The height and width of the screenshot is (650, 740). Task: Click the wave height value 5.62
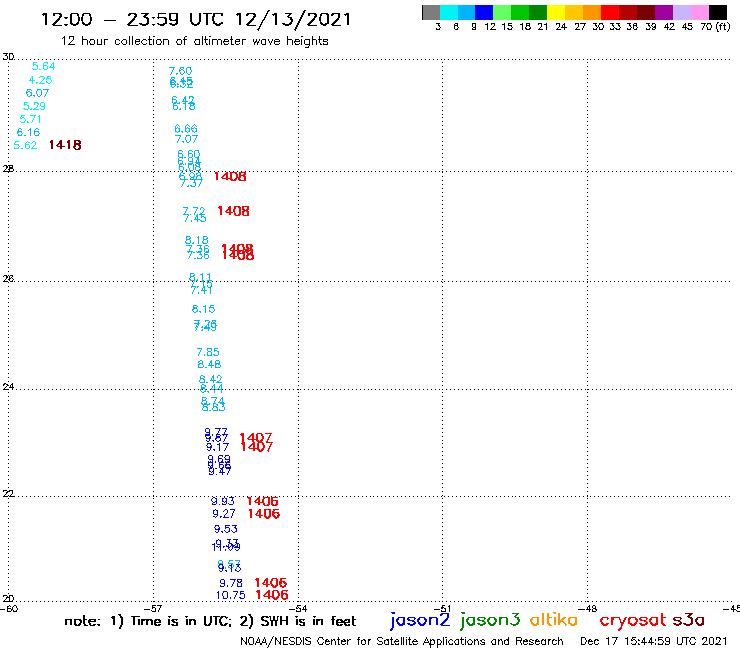tap(25, 145)
